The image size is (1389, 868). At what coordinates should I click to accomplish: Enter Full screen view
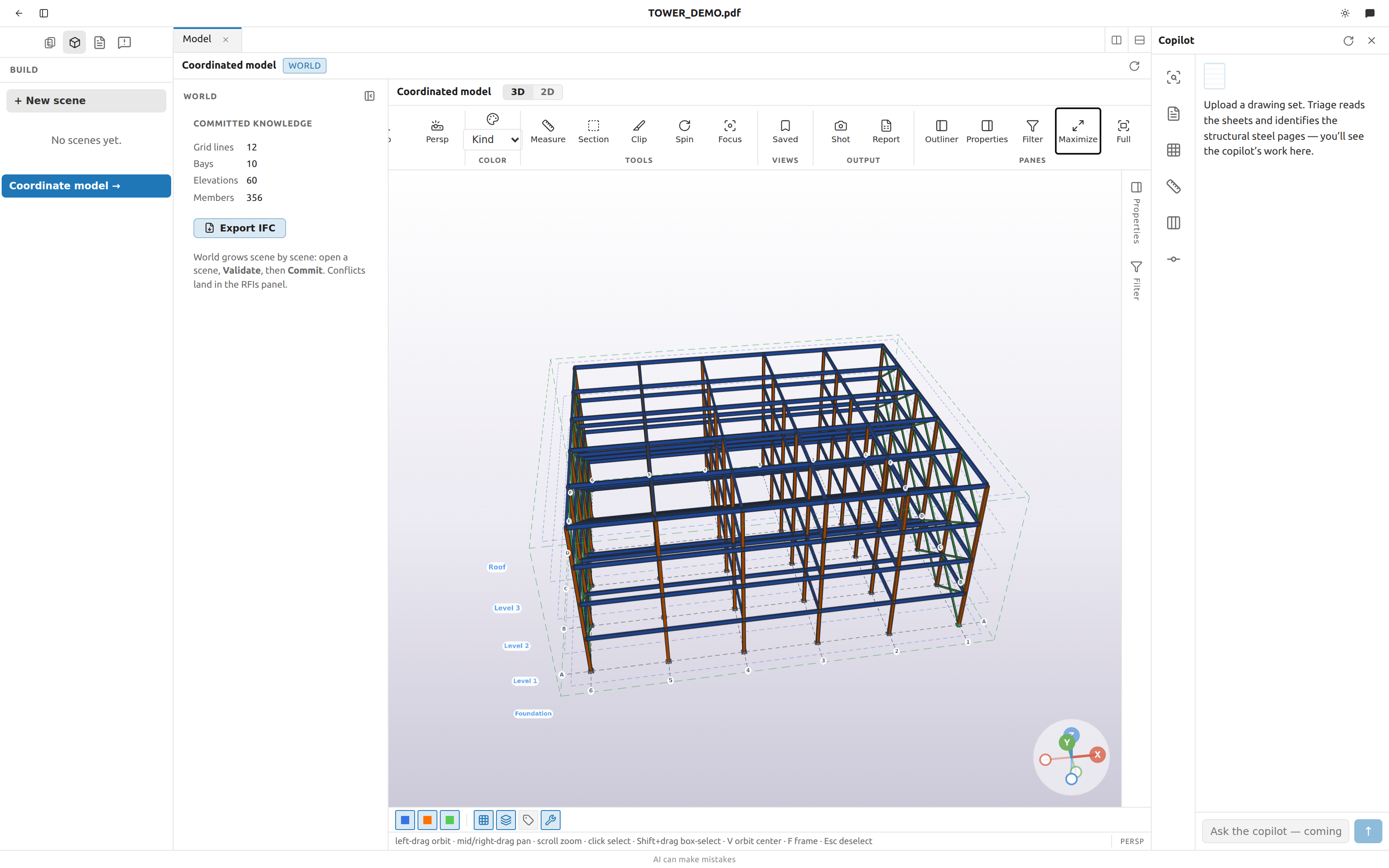[x=1123, y=131]
